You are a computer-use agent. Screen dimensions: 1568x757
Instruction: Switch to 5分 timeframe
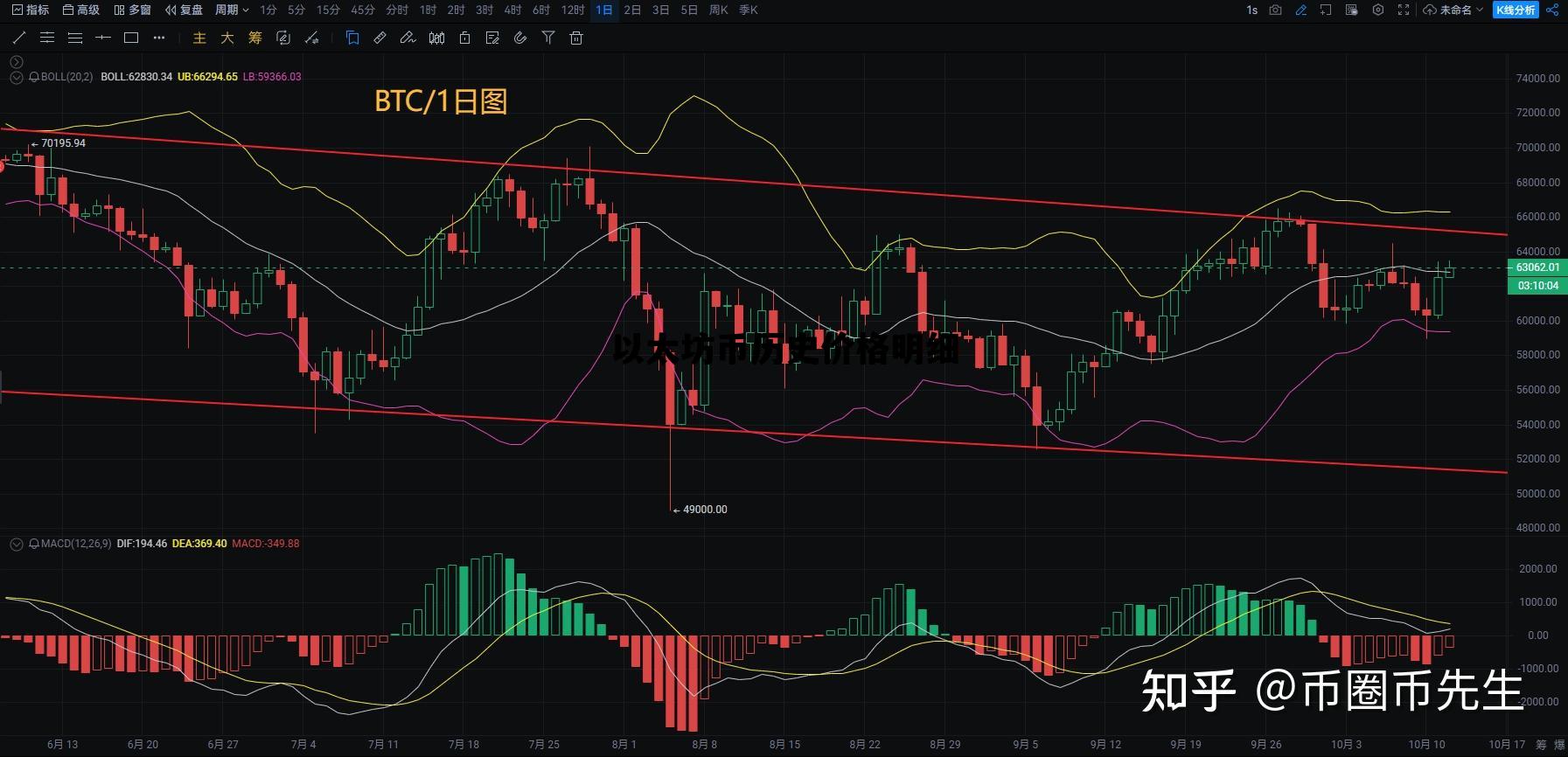click(296, 10)
